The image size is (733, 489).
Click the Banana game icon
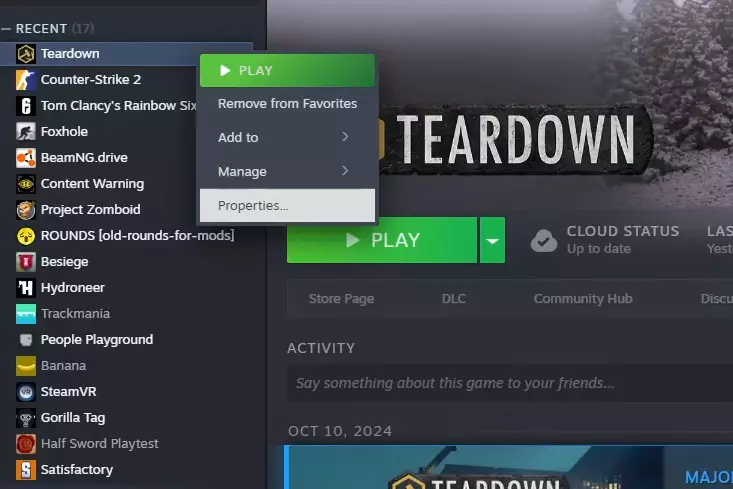tap(26, 366)
